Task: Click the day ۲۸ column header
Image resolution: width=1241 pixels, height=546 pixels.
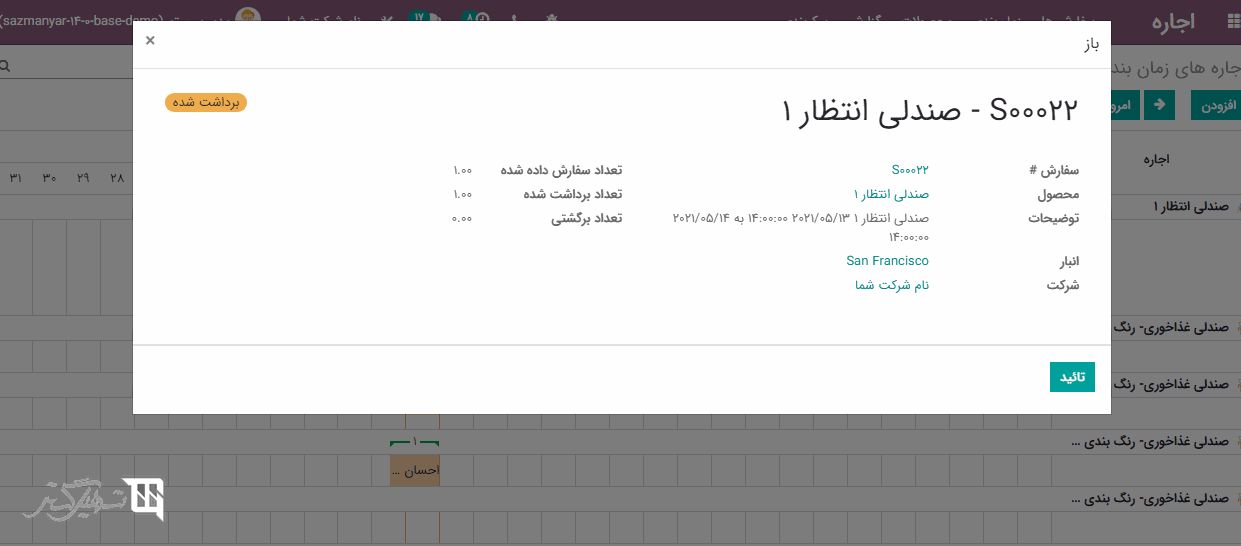Action: tap(117, 178)
